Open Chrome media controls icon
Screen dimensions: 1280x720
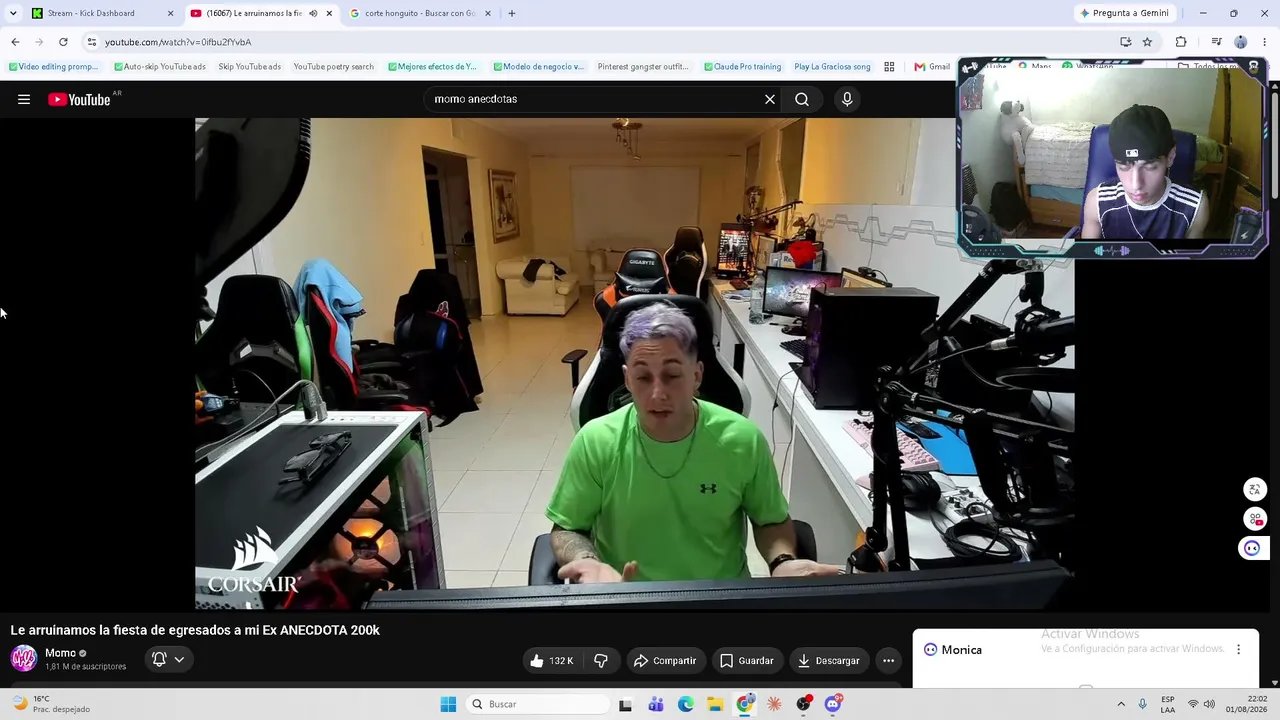pos(1216,42)
